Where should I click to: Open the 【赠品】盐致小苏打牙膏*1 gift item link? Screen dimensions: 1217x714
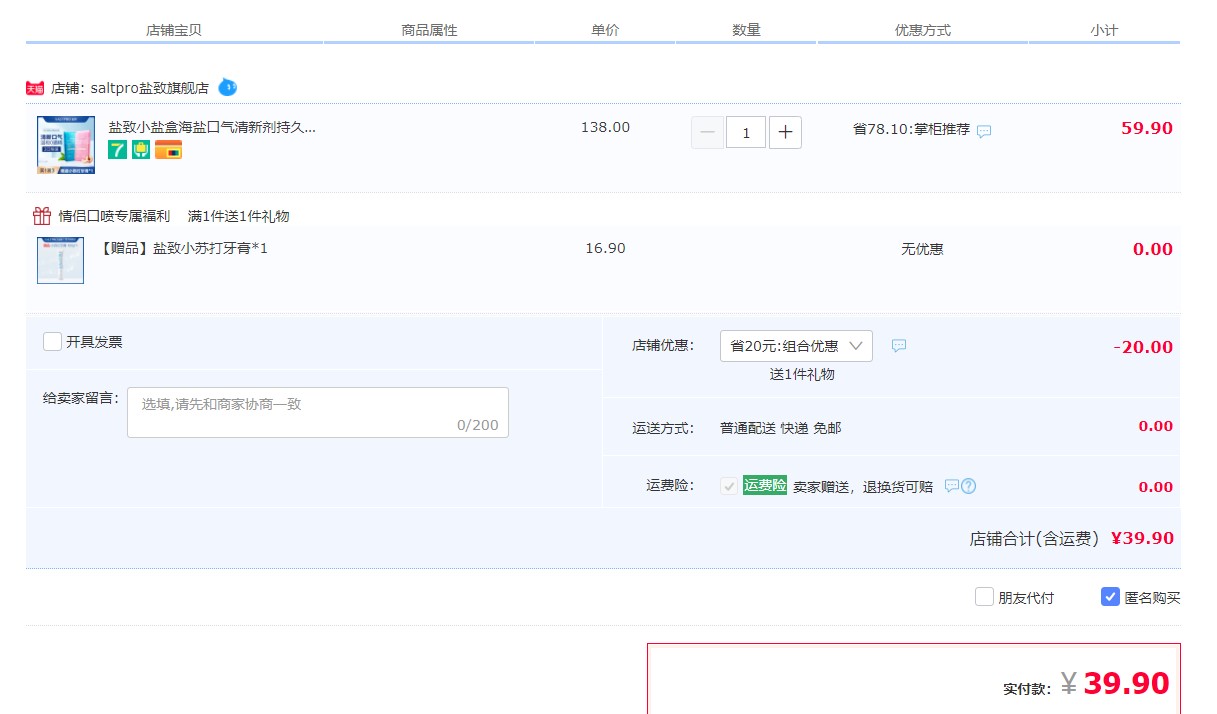[184, 248]
